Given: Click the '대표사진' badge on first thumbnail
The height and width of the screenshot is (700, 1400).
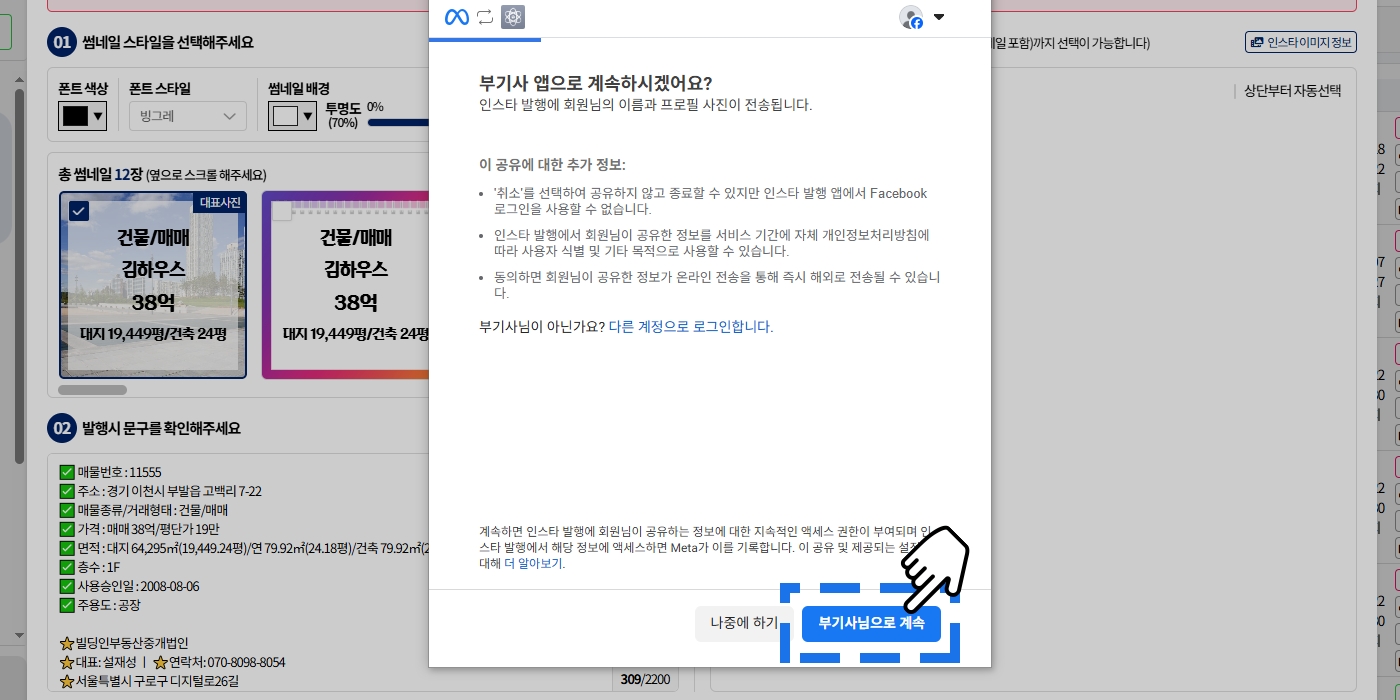Looking at the screenshot, I should [220, 202].
